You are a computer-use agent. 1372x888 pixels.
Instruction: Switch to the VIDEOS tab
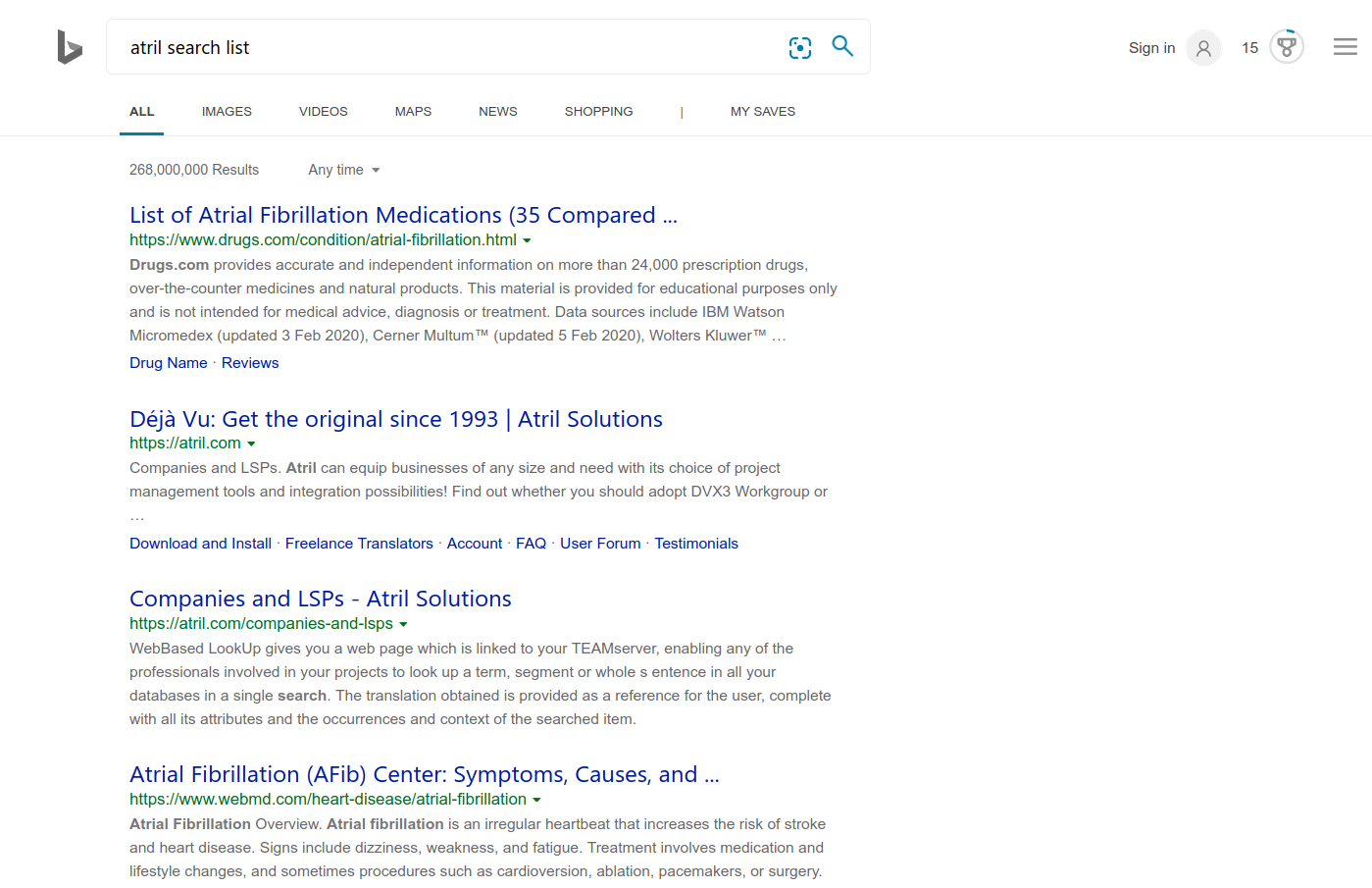[x=324, y=112]
